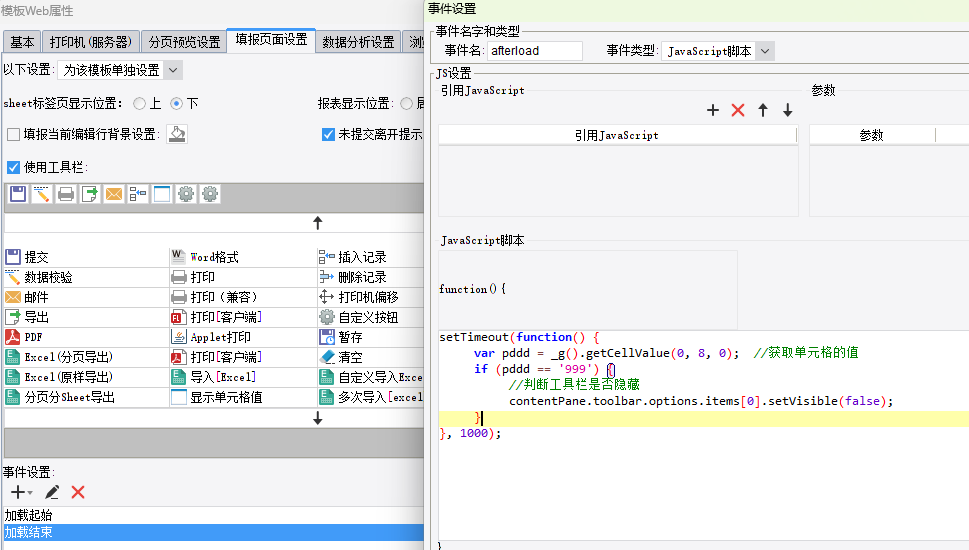Click the email envelope icon in toolbar preview
Screen dimensions: 969x550
coord(114,194)
